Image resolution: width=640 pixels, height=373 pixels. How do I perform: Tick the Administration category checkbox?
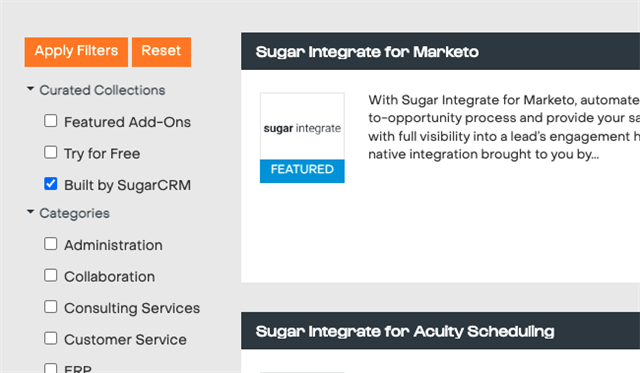pos(51,244)
